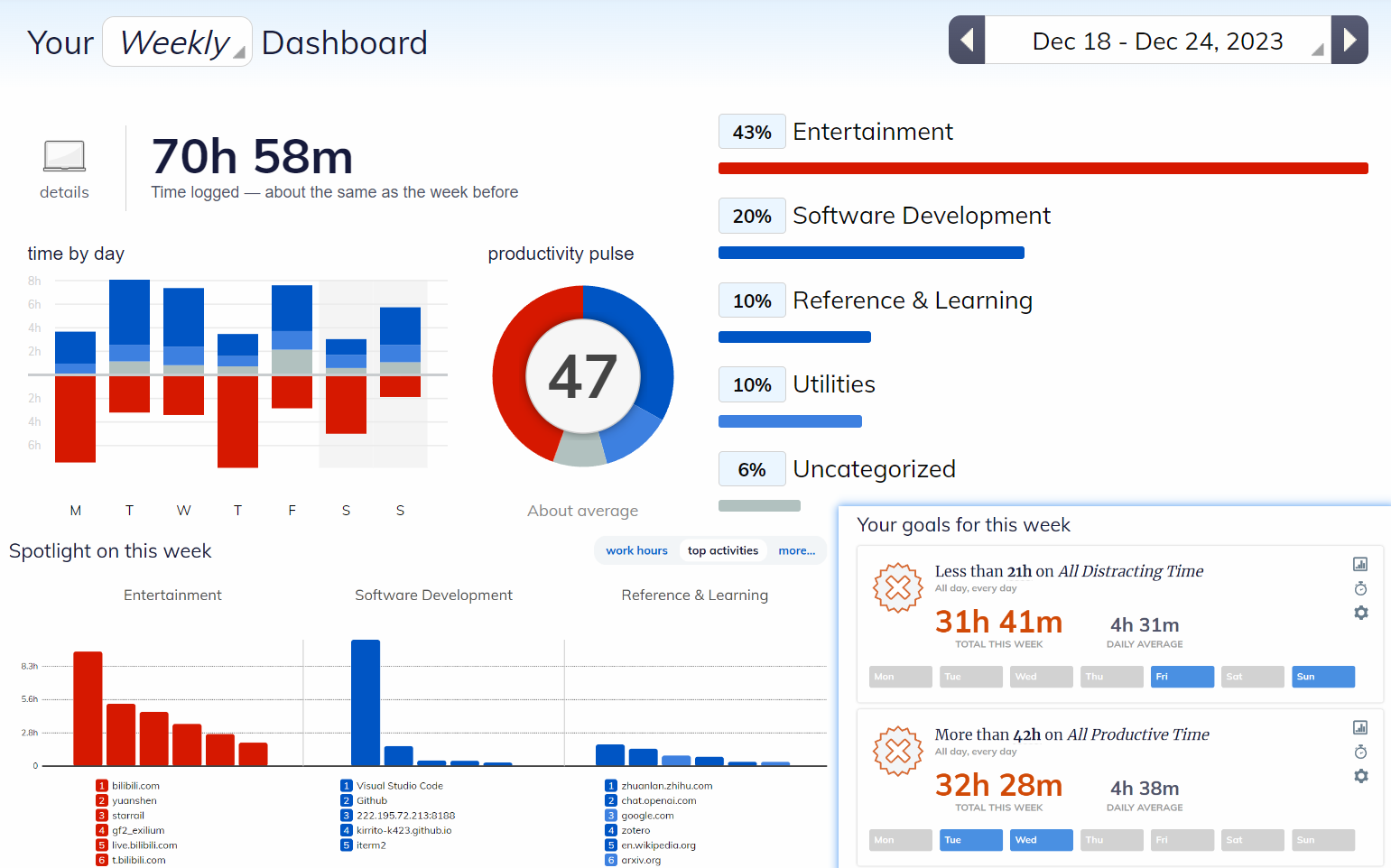1391x868 pixels.
Task: Toggle Fri in the Distracting Time goal
Action: point(1182,677)
